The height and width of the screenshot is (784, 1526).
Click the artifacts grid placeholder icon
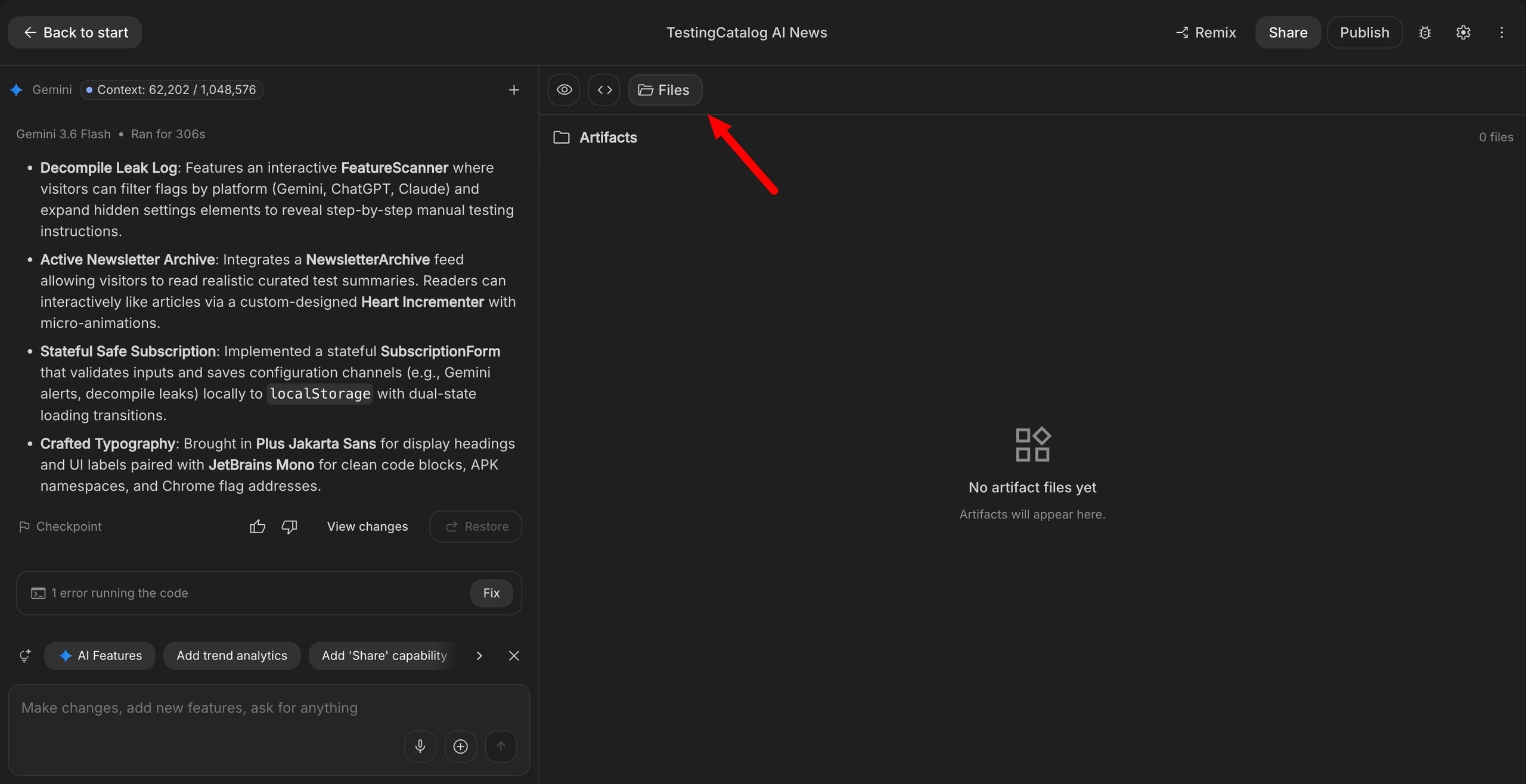pyautogui.click(x=1032, y=444)
